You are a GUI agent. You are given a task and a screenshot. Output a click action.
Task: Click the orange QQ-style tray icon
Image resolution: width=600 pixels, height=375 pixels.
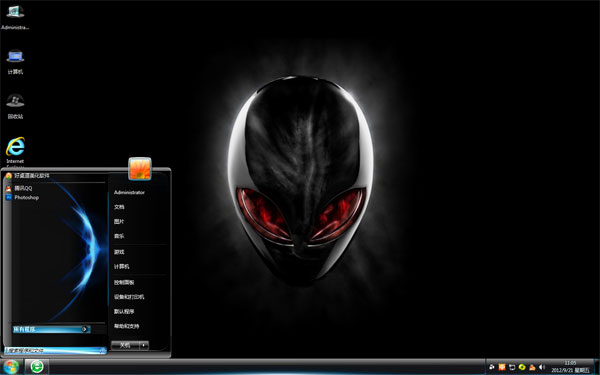tap(532, 367)
